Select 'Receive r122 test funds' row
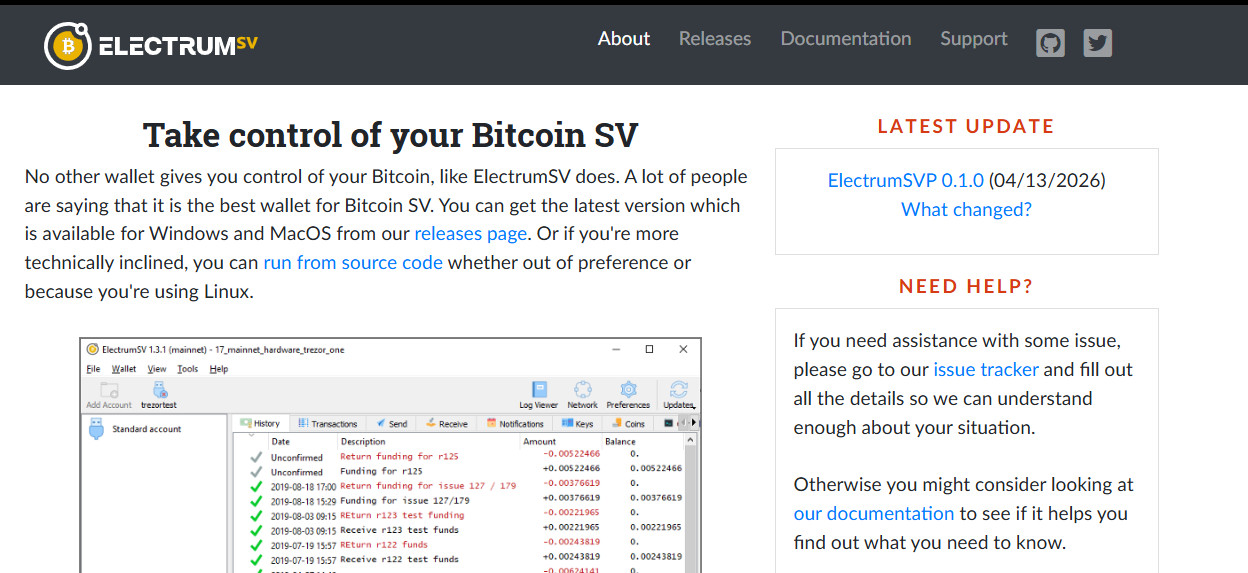1248x573 pixels. pyautogui.click(x=467, y=559)
